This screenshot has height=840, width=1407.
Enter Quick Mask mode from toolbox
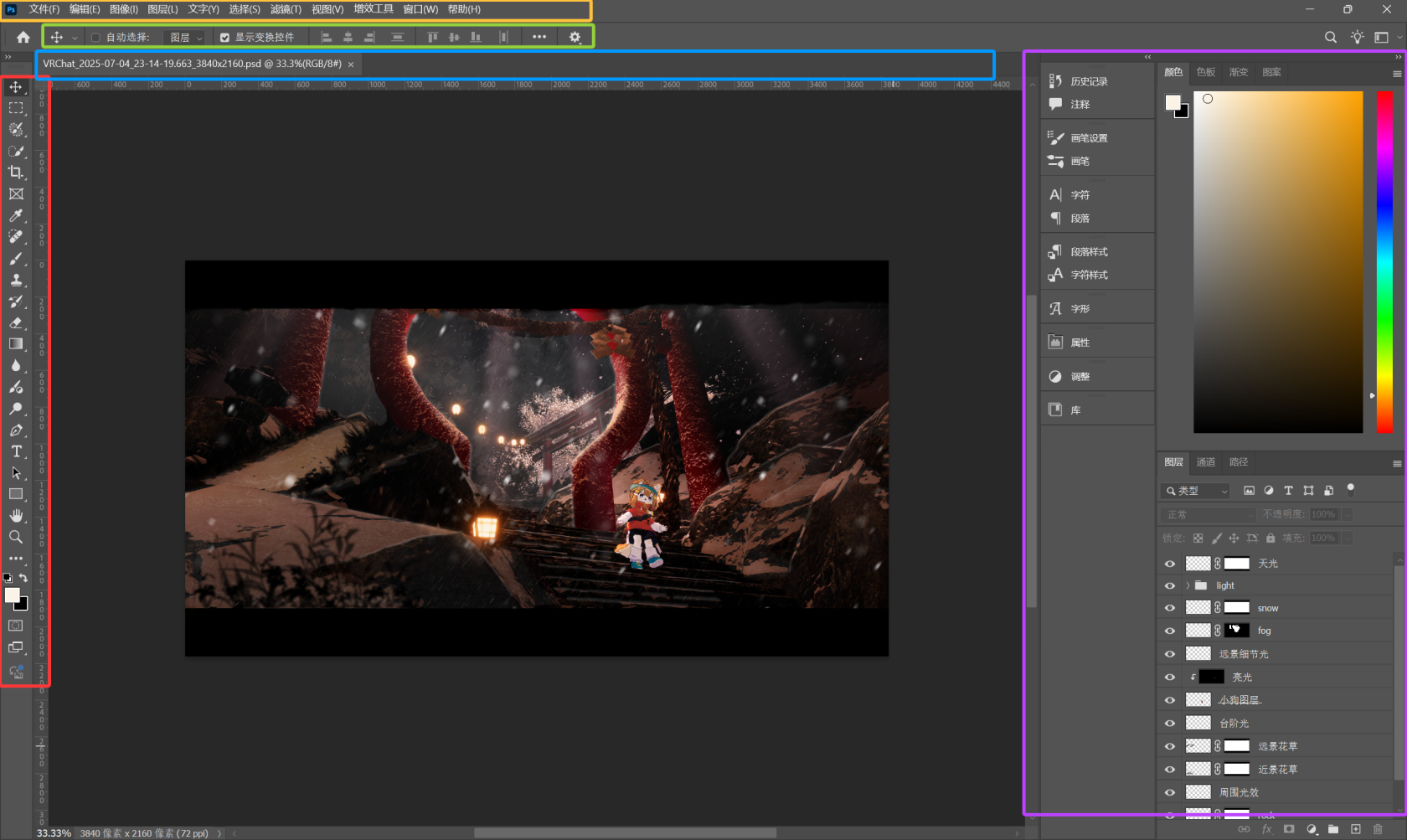(x=16, y=626)
